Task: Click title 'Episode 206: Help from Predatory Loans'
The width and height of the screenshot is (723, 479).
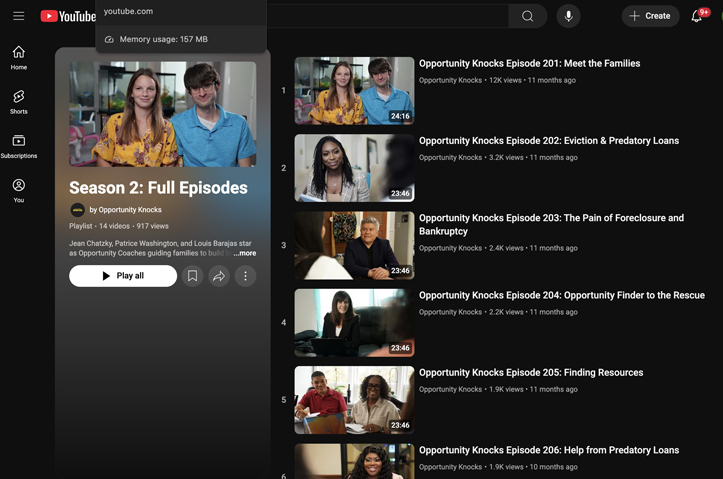Action: point(549,450)
